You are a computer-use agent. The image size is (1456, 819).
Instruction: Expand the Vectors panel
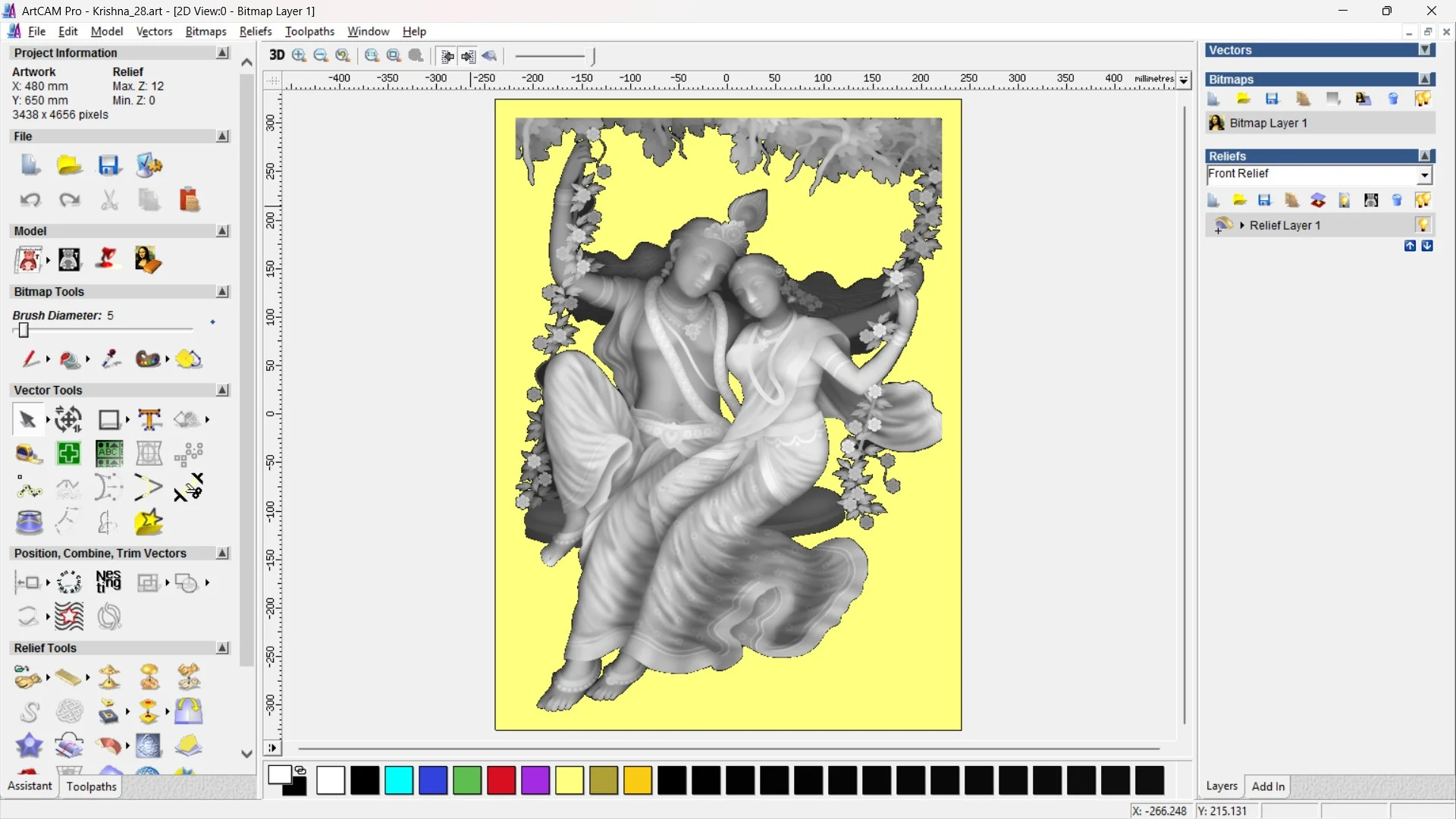(x=1425, y=50)
